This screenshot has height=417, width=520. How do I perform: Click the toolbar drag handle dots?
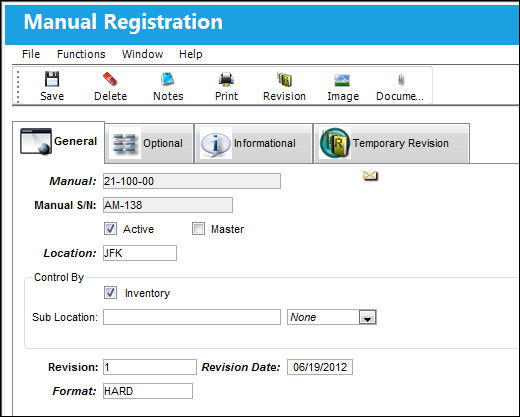[x=18, y=86]
